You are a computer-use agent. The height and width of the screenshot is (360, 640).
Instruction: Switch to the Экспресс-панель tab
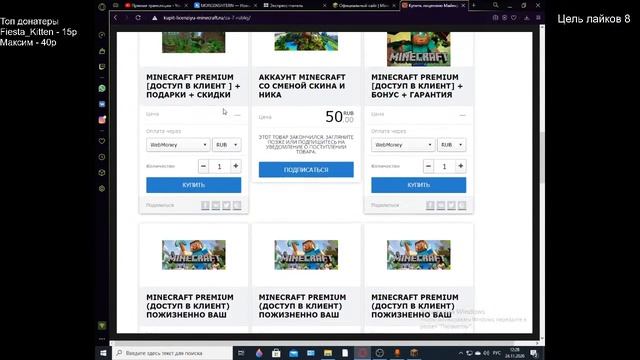coord(294,6)
